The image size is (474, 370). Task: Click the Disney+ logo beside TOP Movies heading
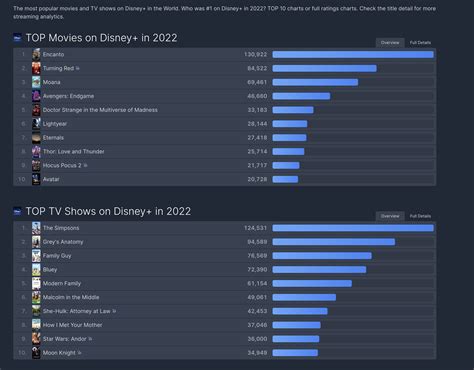[x=17, y=38]
